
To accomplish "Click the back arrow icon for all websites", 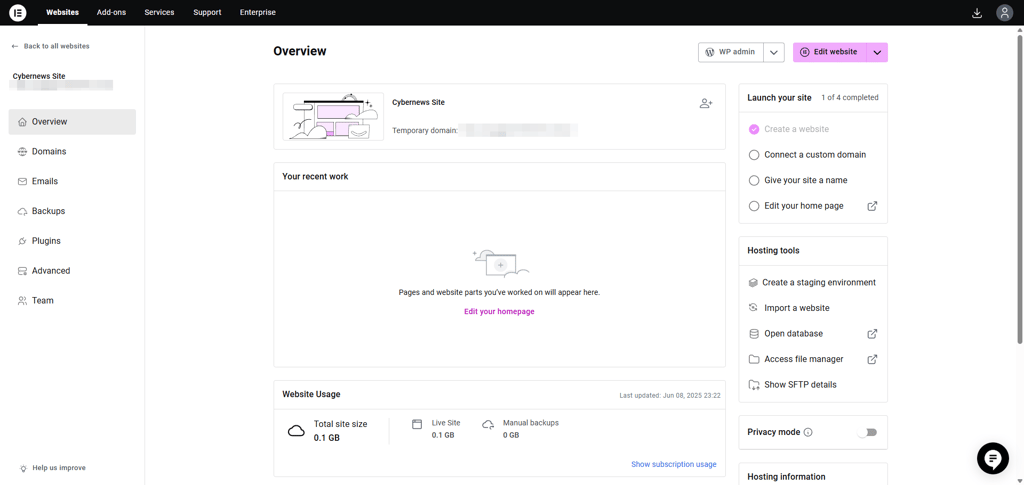I will tap(15, 46).
